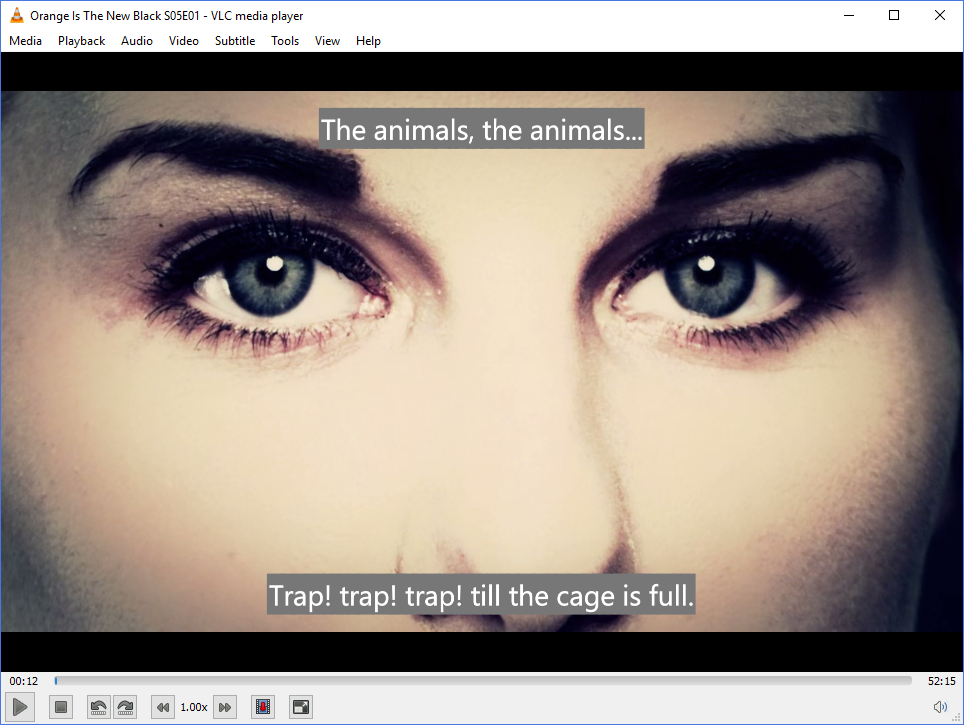Open the Playback menu
964x725 pixels.
pyautogui.click(x=81, y=41)
